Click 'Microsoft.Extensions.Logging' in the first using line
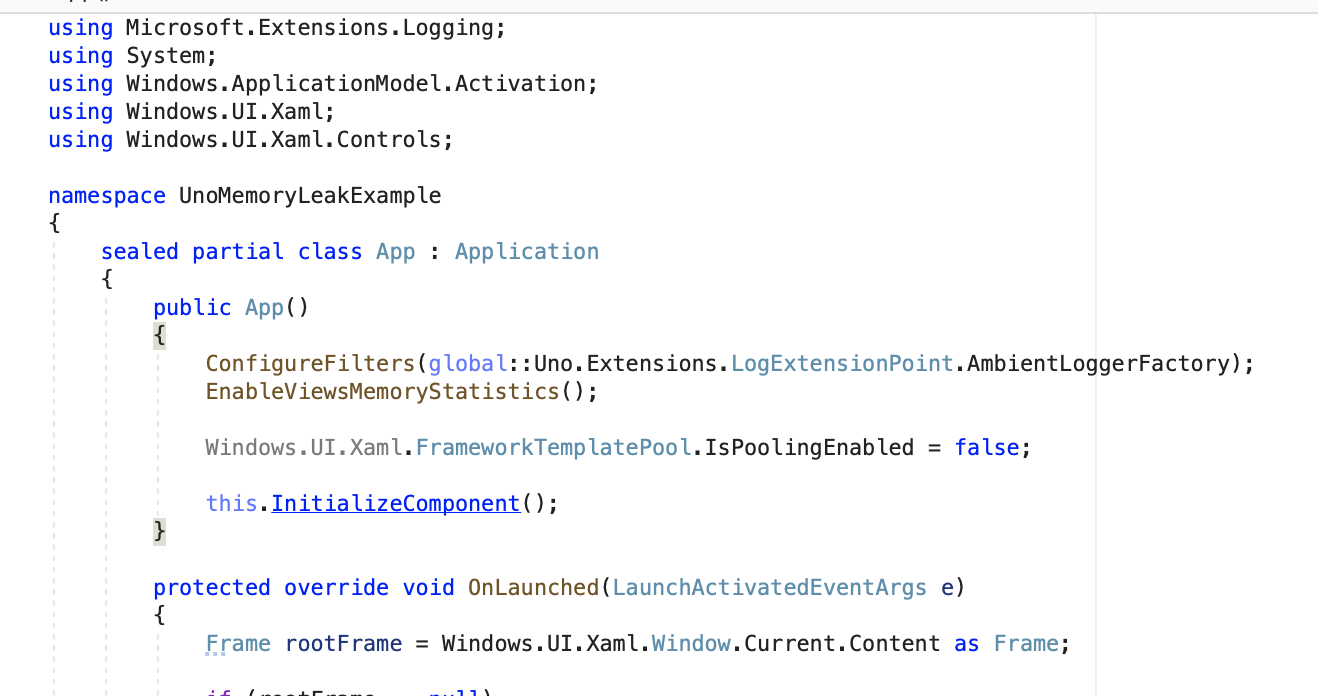 pos(310,27)
